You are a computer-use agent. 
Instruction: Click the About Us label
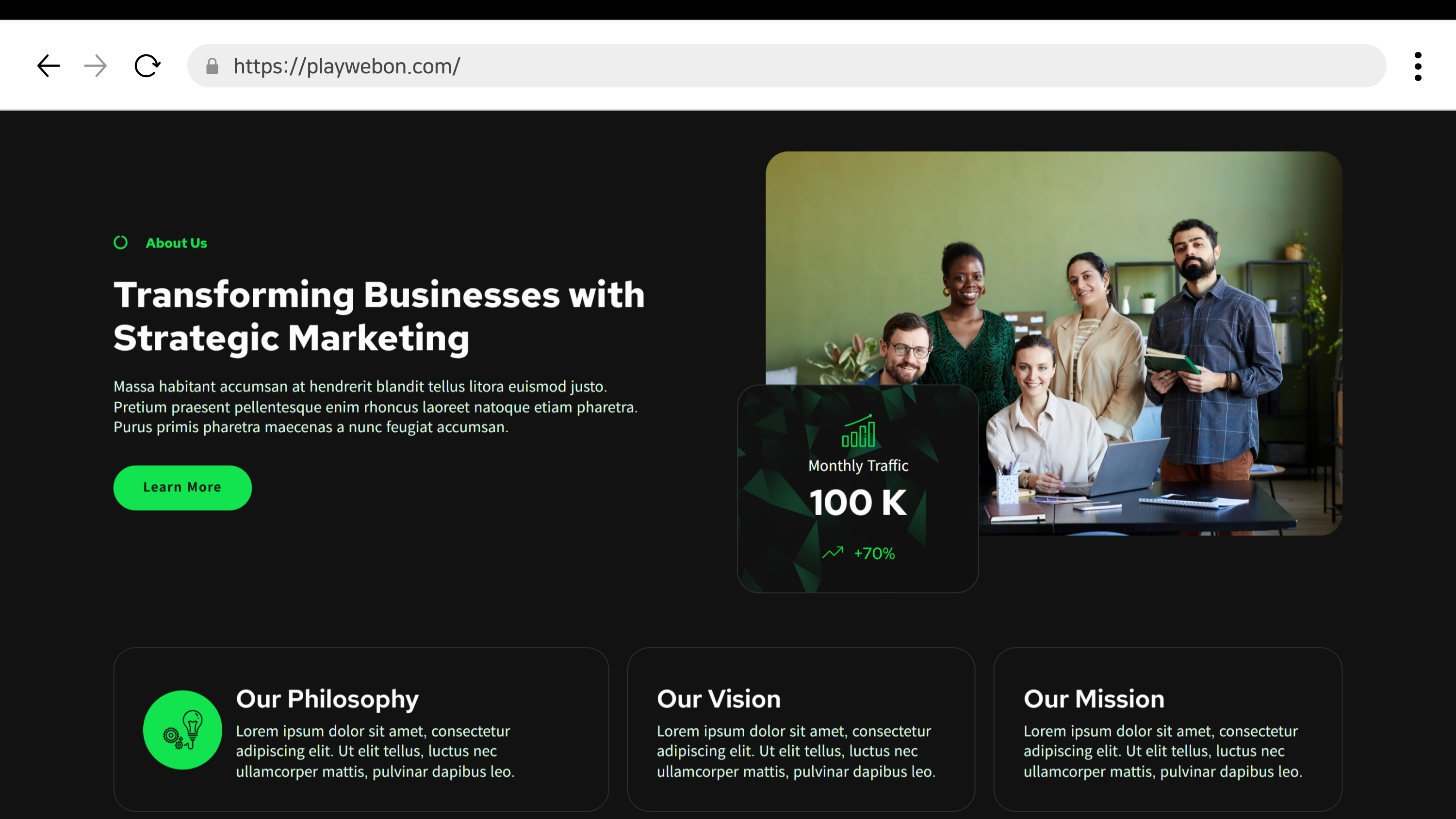point(176,243)
